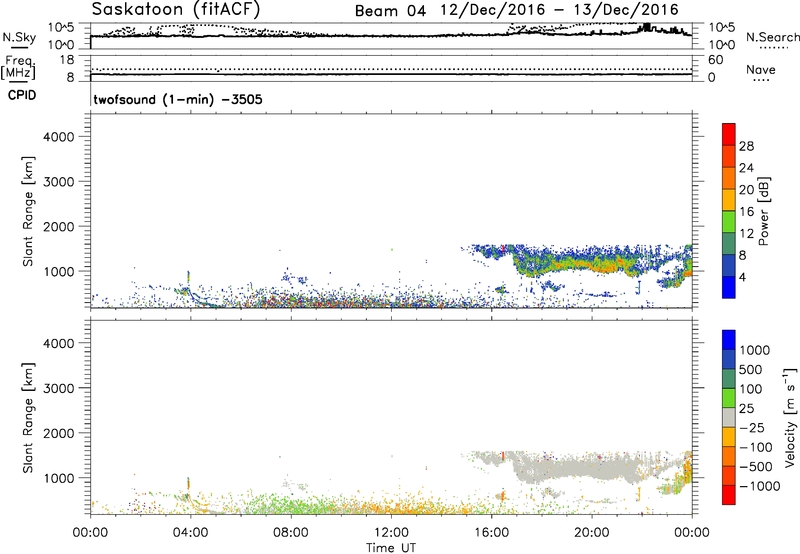Click the 60 tick on Nave axis
The image size is (800, 554).
(x=715, y=60)
